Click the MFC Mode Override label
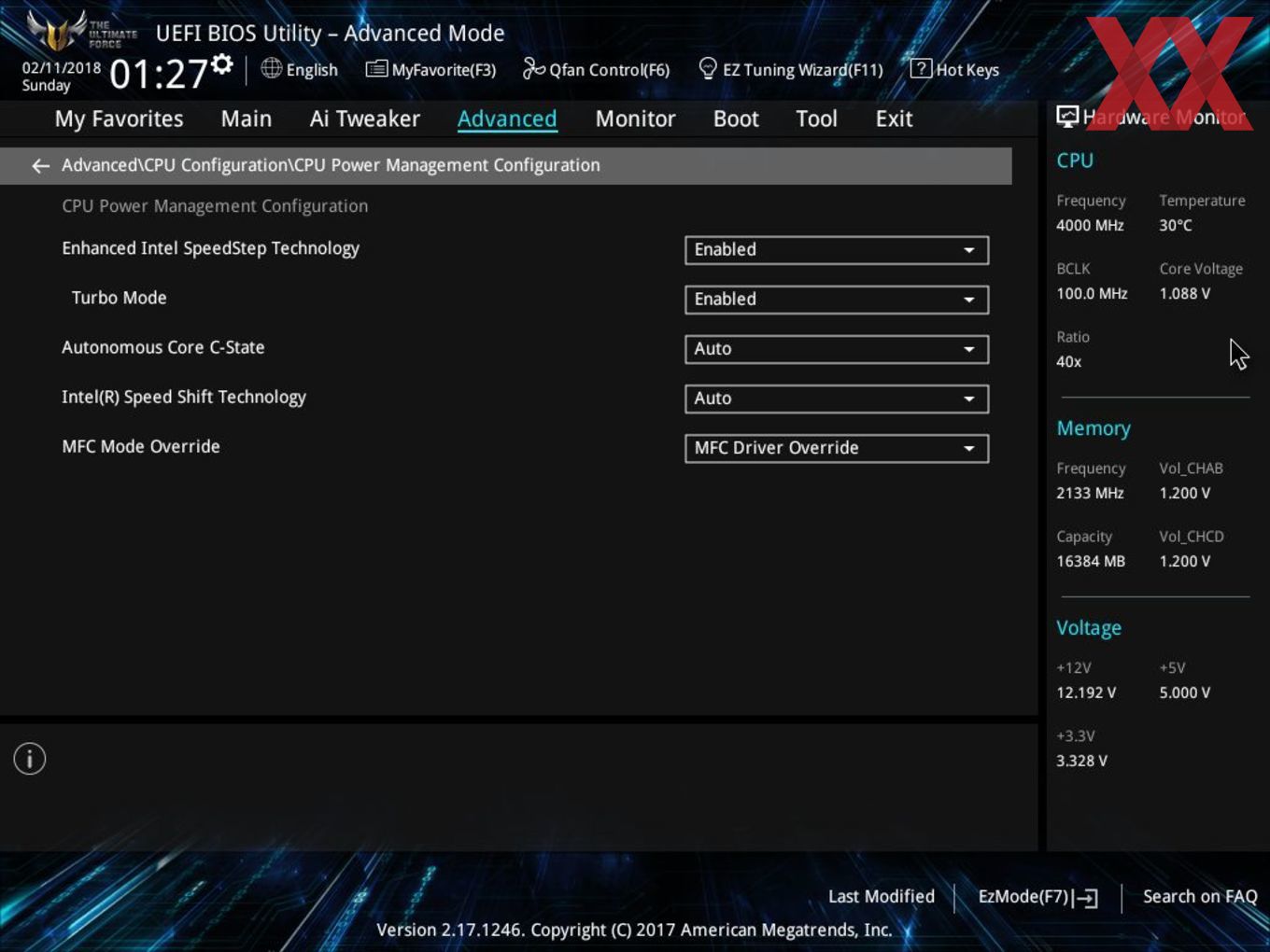This screenshot has height=952, width=1270. point(140,446)
